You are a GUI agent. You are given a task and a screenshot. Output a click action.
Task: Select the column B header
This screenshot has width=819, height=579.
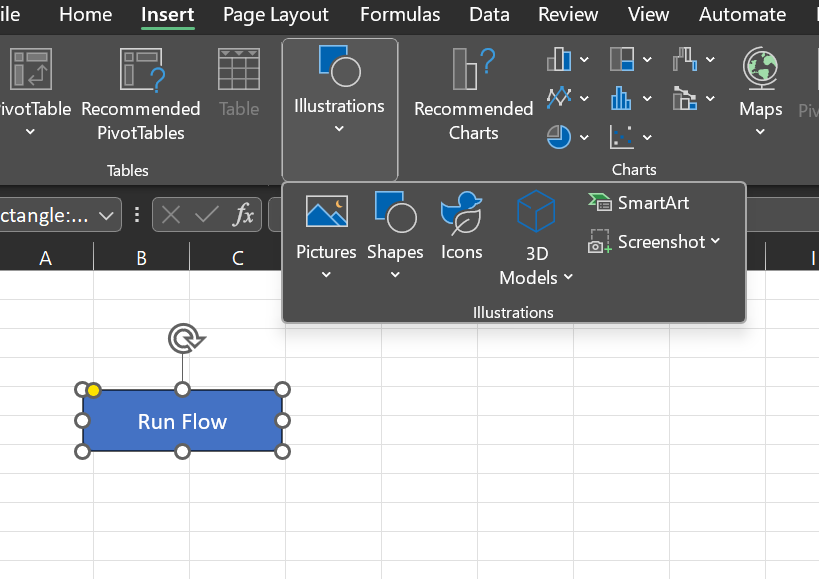point(141,258)
